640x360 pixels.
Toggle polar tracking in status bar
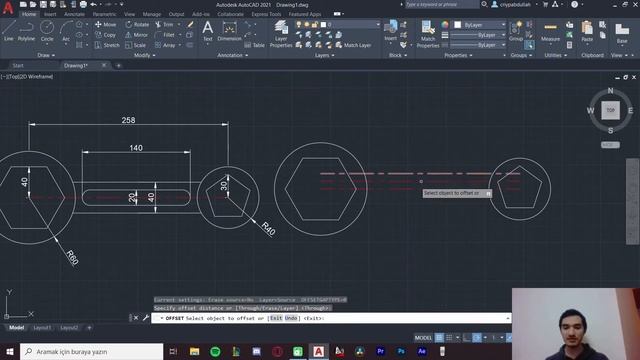click(x=477, y=338)
